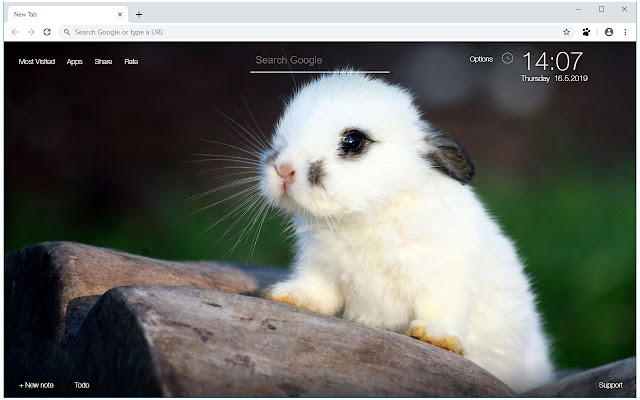The width and height of the screenshot is (640, 400).
Task: Open the paw print extension icon
Action: (x=586, y=32)
